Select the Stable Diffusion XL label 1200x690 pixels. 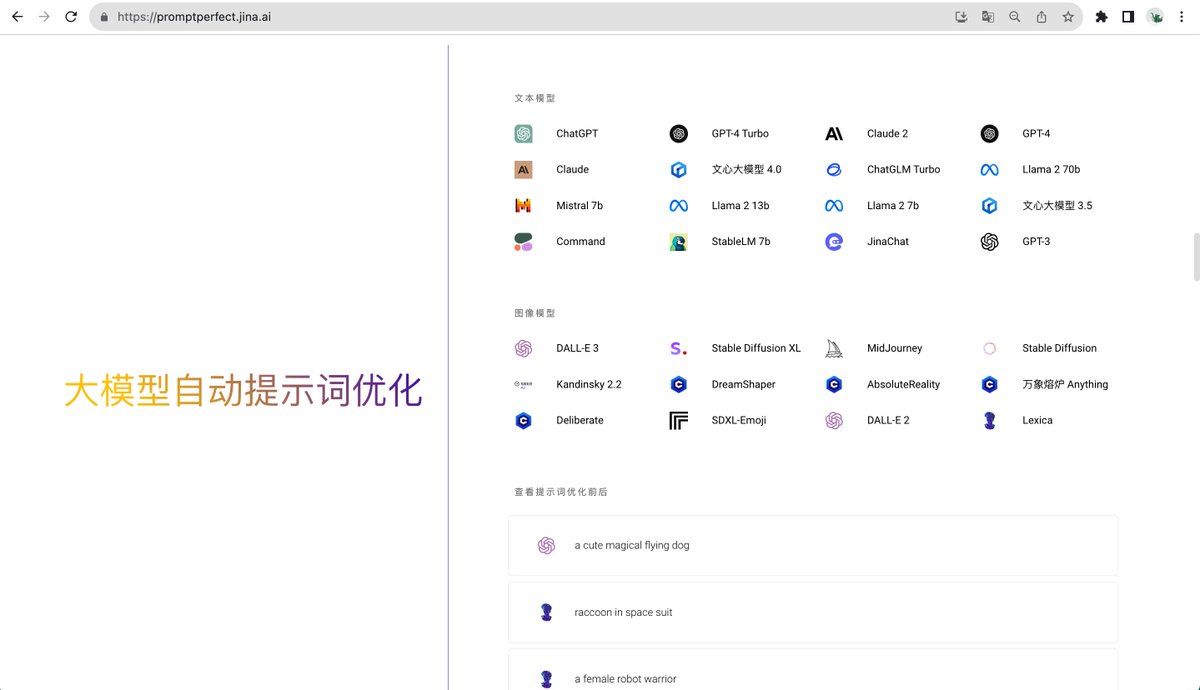(756, 349)
